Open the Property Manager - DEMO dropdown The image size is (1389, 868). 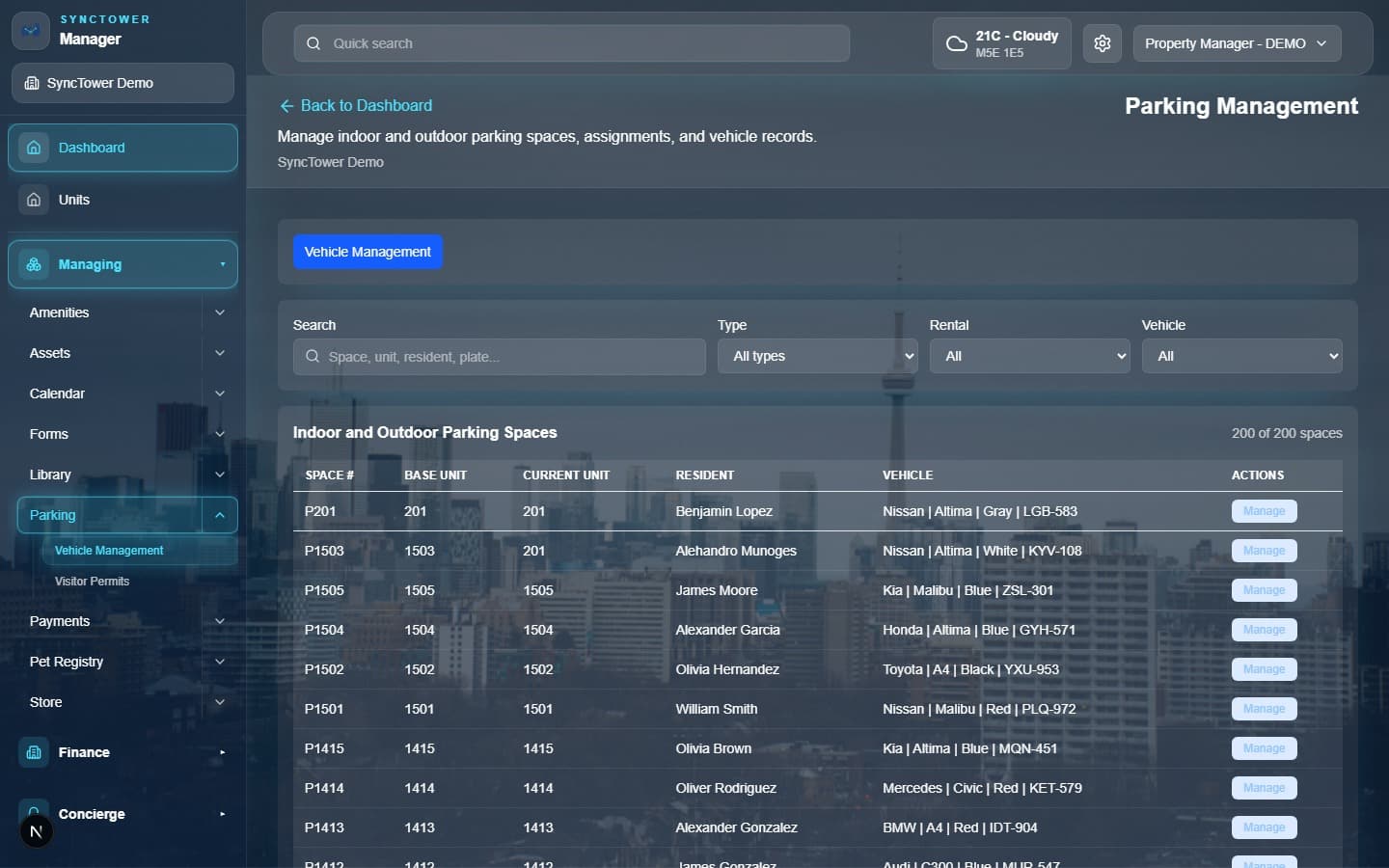pos(1237,43)
